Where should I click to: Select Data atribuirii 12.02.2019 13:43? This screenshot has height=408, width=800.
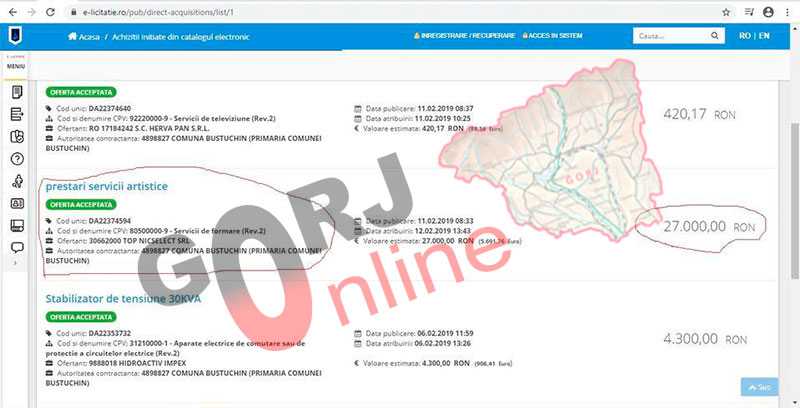[x=418, y=231]
